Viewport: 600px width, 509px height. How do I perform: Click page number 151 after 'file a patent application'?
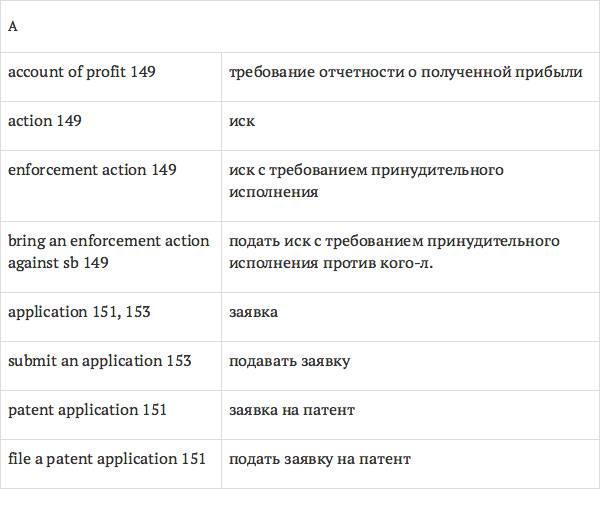[193, 459]
